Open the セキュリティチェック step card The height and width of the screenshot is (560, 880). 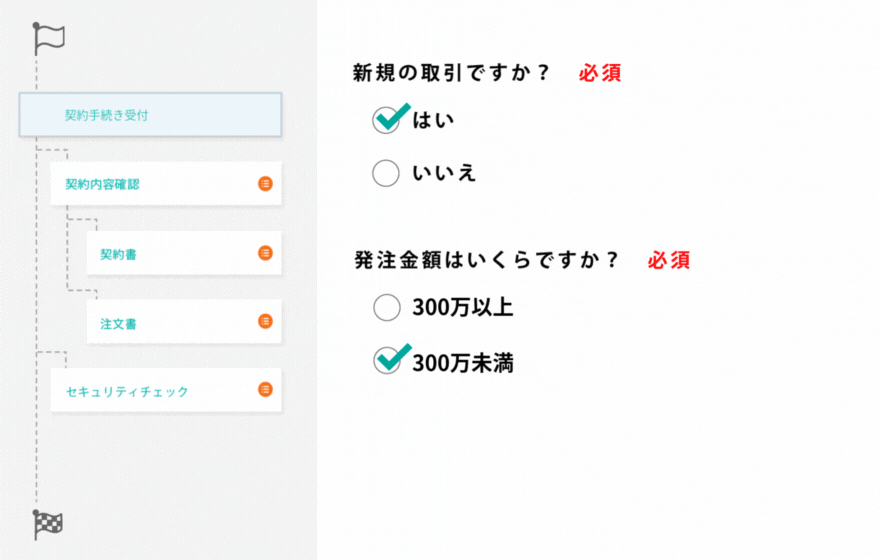[x=150, y=390]
